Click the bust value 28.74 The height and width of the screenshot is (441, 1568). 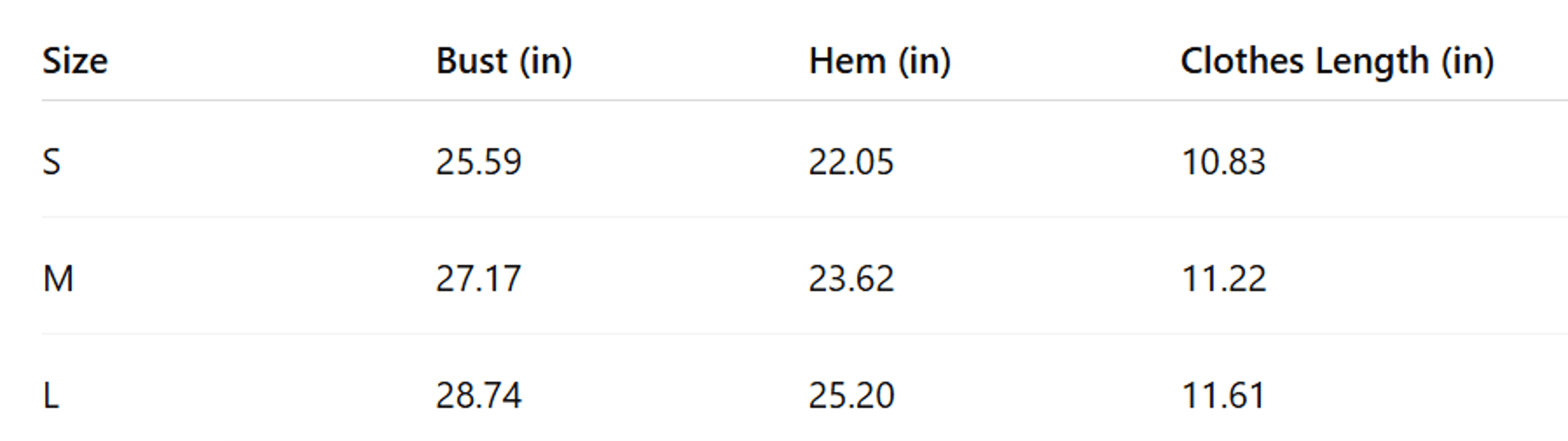click(479, 396)
